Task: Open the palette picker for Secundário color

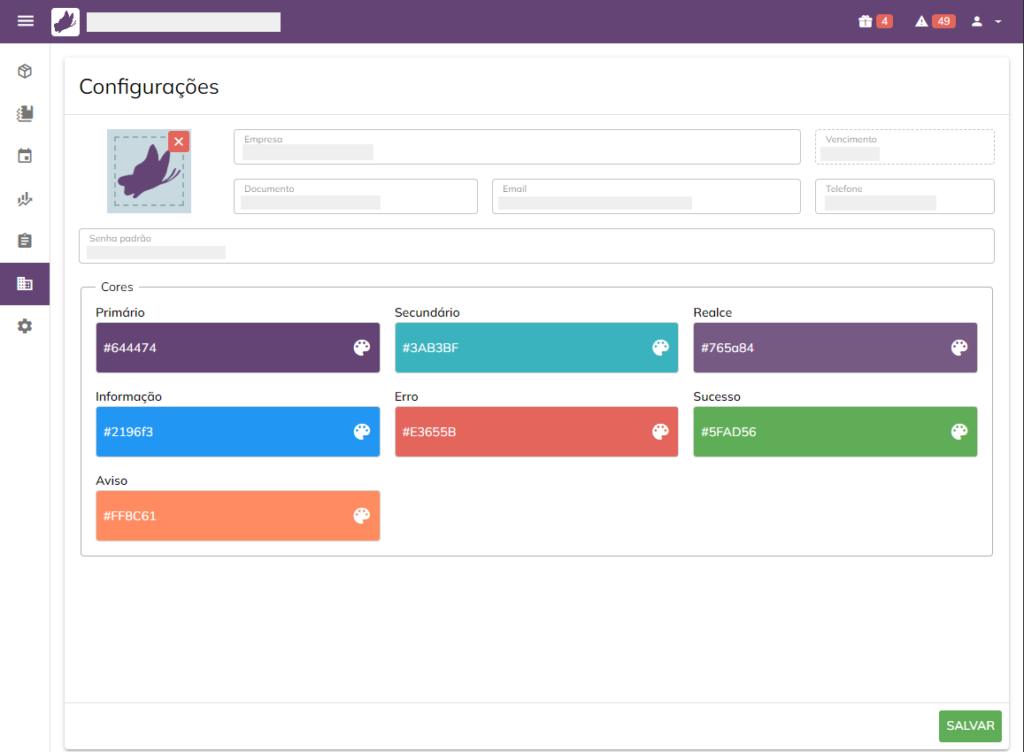Action: point(660,348)
